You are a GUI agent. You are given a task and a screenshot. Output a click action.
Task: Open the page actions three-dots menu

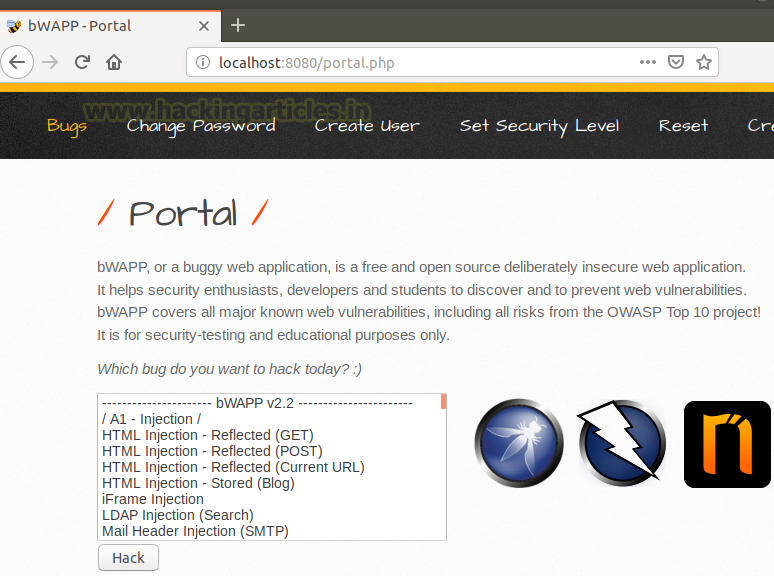point(648,62)
